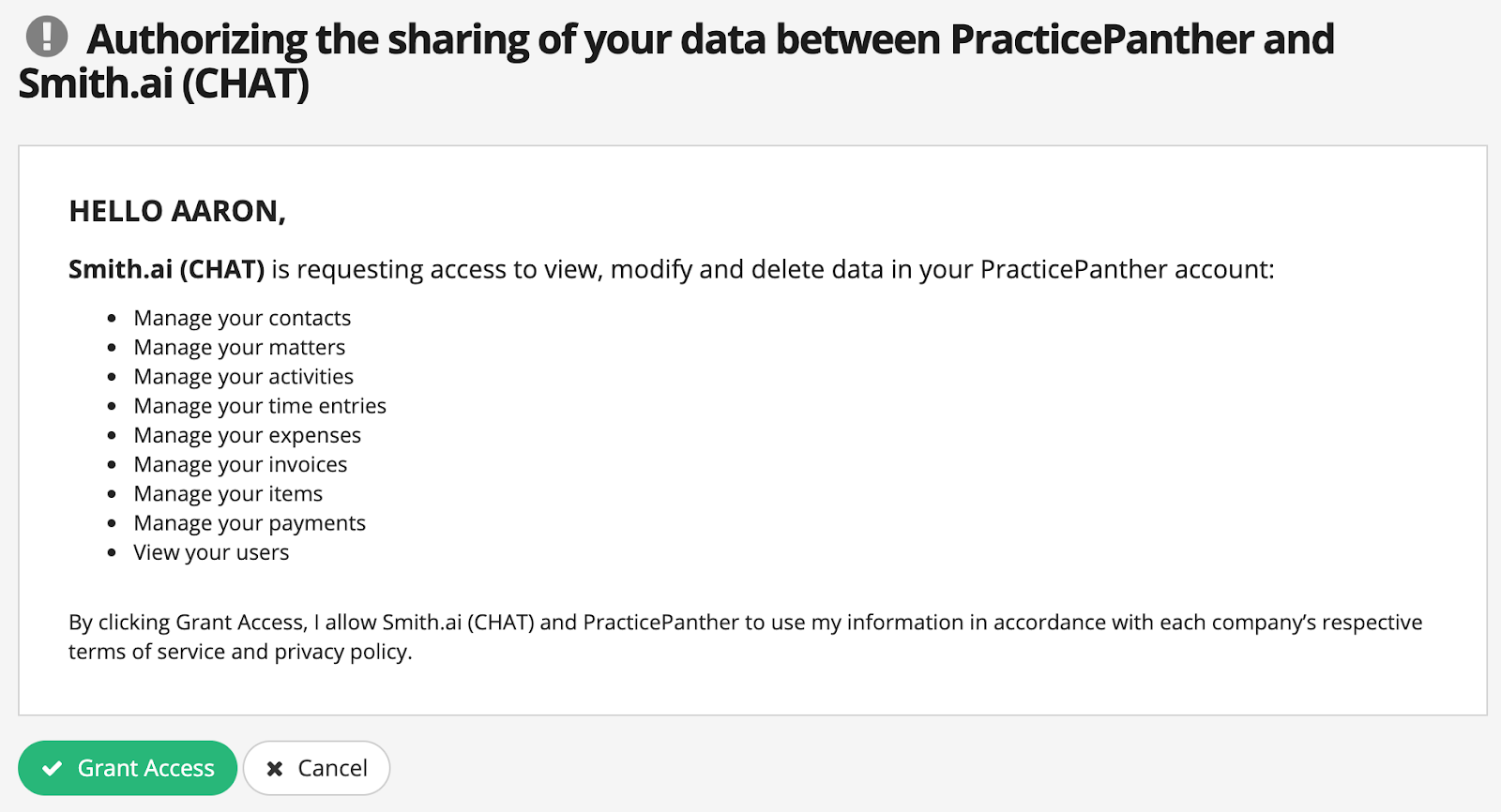The height and width of the screenshot is (812, 1501).
Task: Click the Manage your invoices bullet entry
Action: point(240,464)
